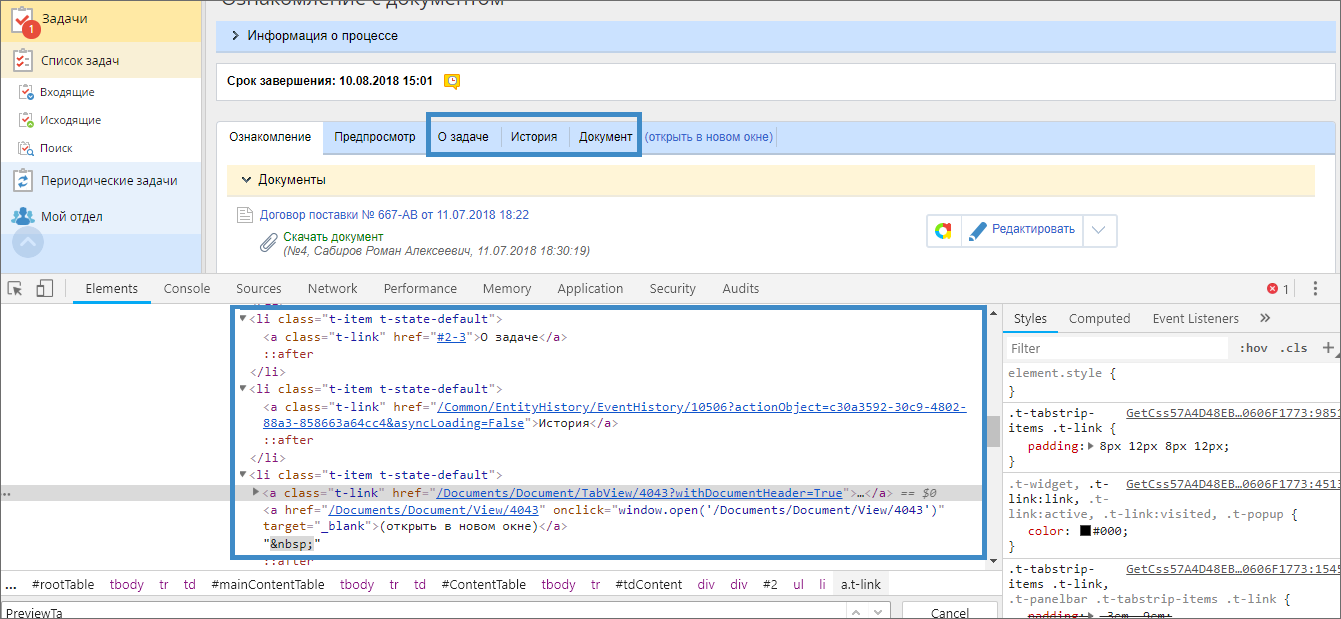Toggle device toolbar icon in DevTools
1341x619 pixels.
click(44, 289)
